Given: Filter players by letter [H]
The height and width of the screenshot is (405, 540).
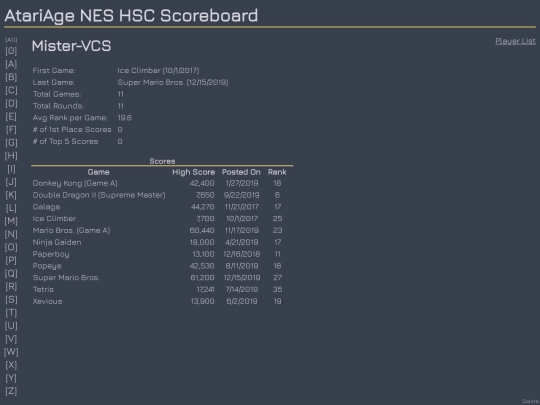Looking at the screenshot, I should 11,156.
